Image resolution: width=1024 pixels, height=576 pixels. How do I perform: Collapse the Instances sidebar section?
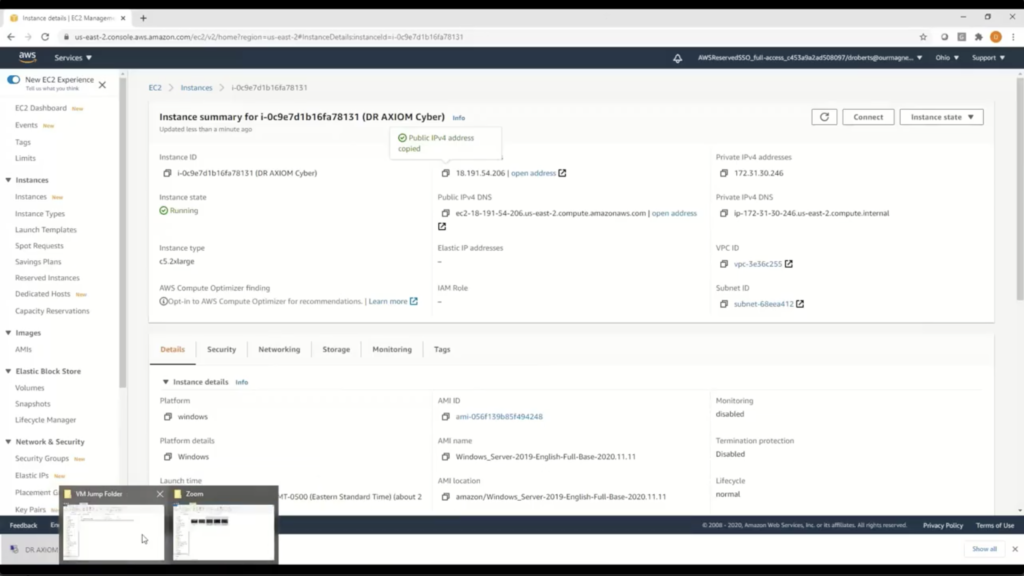[8, 180]
